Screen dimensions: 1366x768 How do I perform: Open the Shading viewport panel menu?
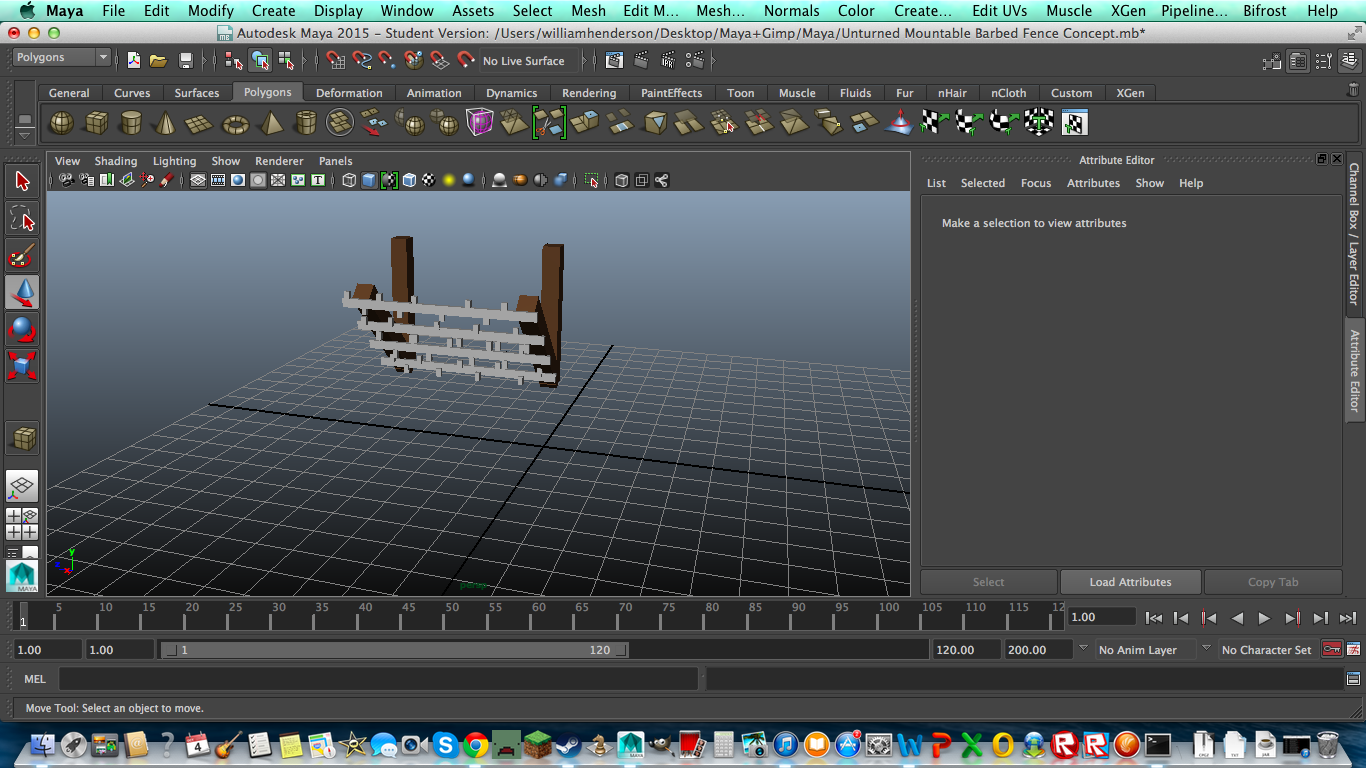point(115,161)
